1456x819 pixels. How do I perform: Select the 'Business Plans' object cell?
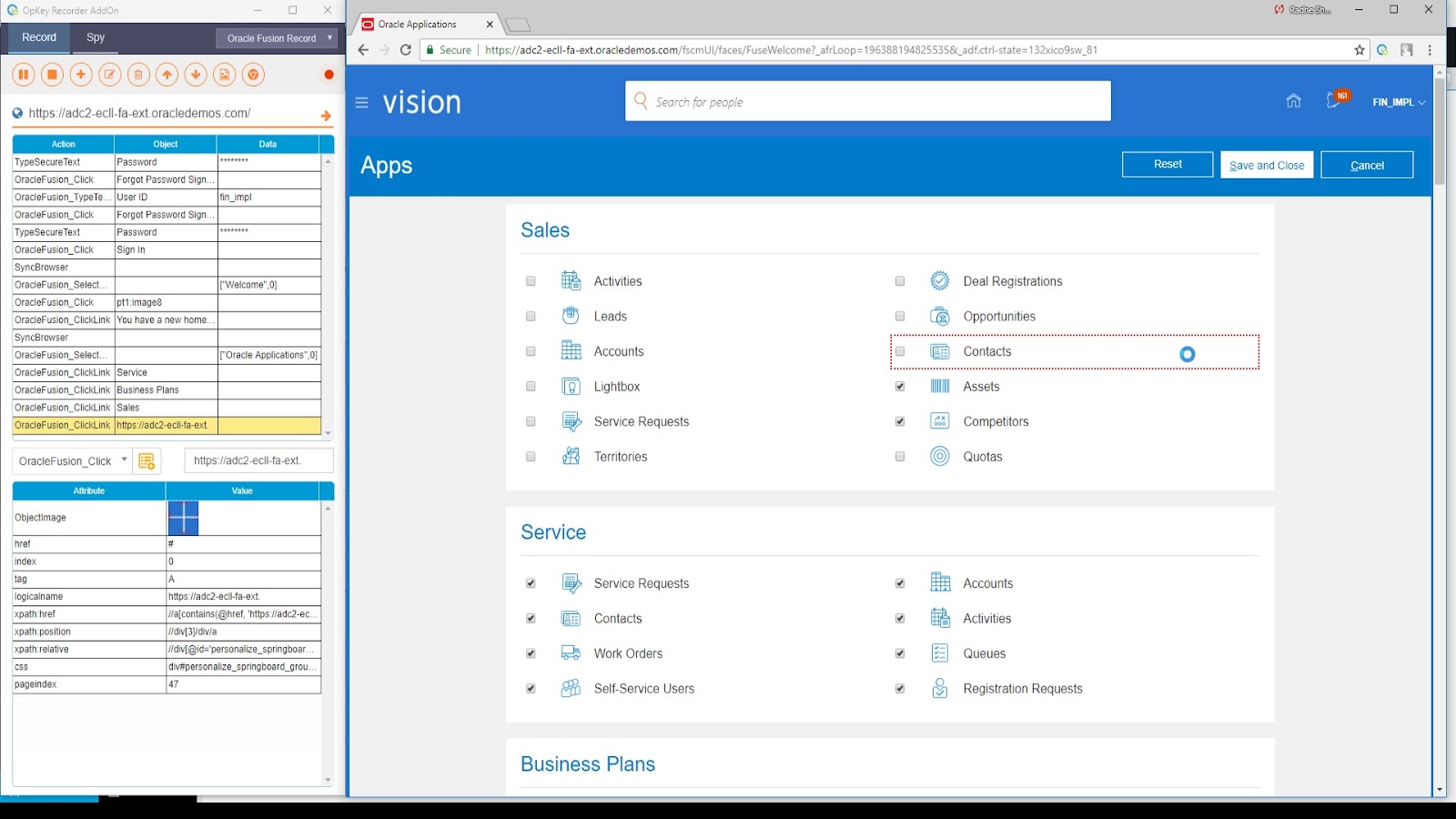(x=166, y=389)
